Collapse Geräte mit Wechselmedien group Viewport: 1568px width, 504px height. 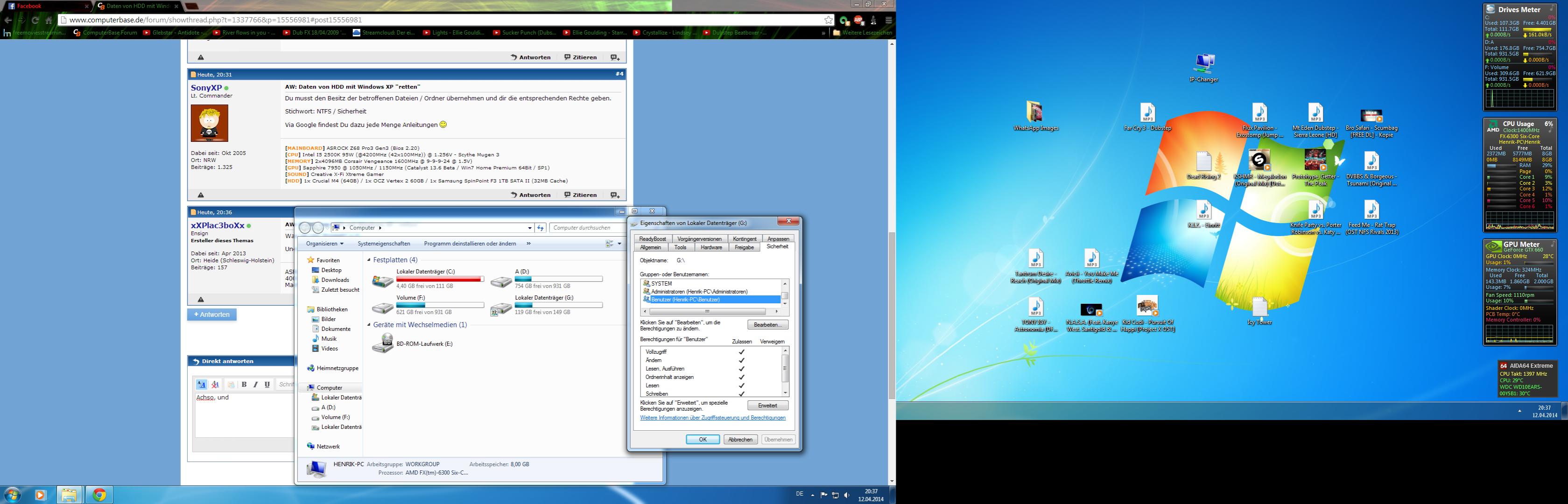point(369,325)
